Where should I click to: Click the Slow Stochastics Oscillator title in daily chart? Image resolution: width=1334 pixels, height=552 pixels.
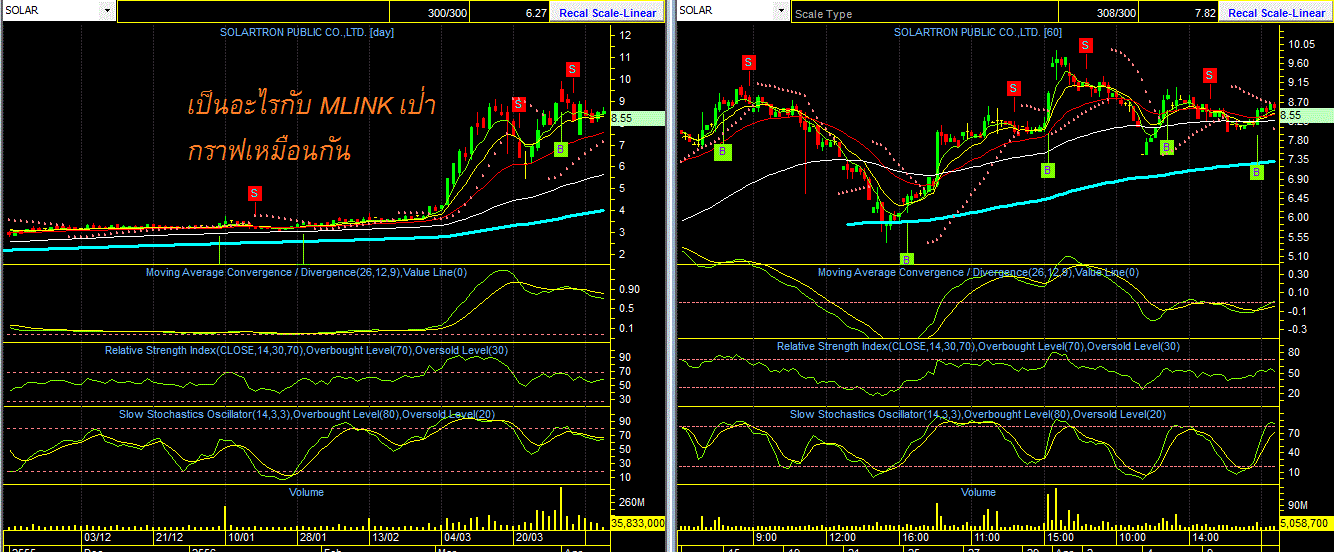tap(307, 413)
